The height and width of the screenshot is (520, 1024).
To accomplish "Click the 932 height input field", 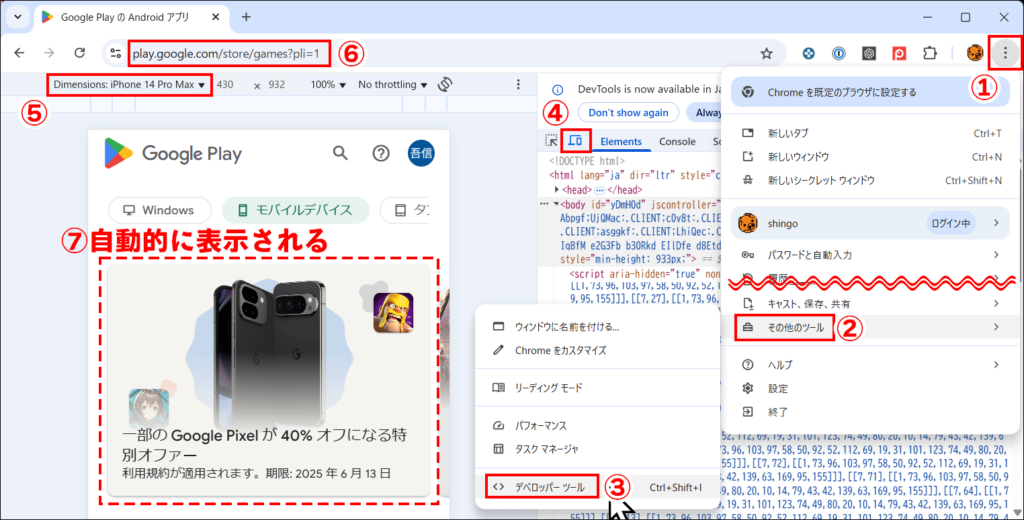I will pos(276,85).
